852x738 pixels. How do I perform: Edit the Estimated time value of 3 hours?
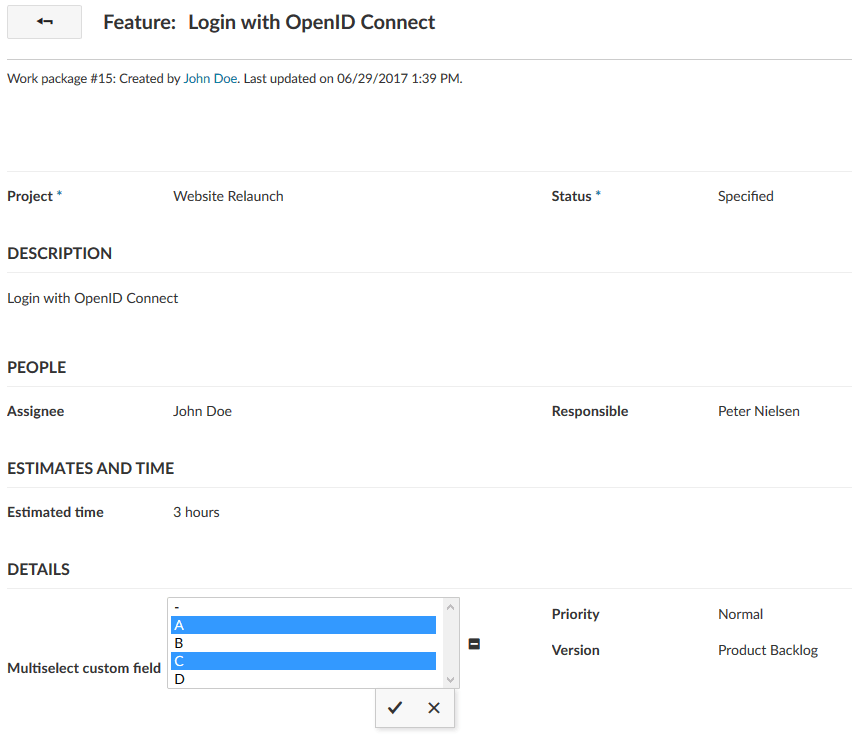pos(196,512)
